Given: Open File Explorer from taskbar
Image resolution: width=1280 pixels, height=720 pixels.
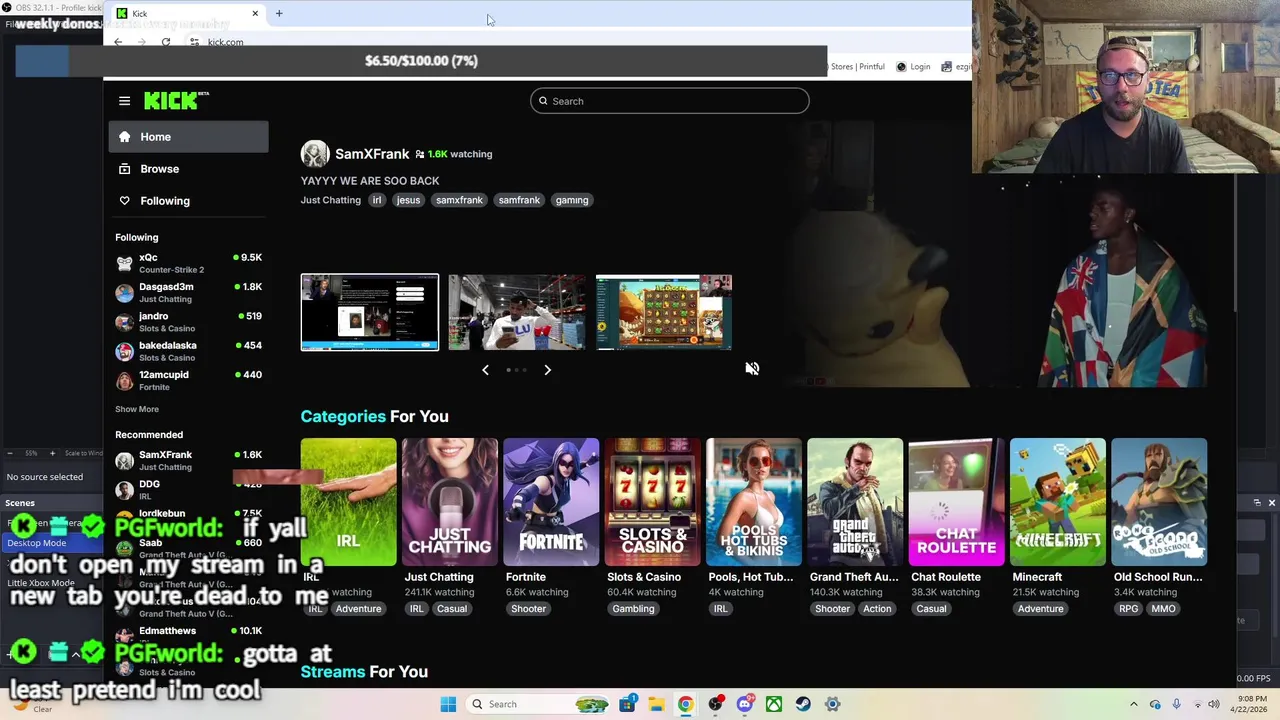Looking at the screenshot, I should (656, 704).
